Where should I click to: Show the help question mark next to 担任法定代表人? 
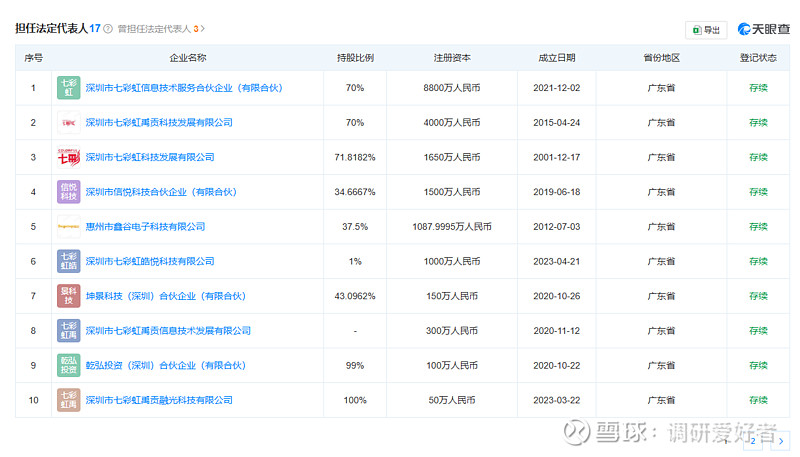tap(108, 29)
